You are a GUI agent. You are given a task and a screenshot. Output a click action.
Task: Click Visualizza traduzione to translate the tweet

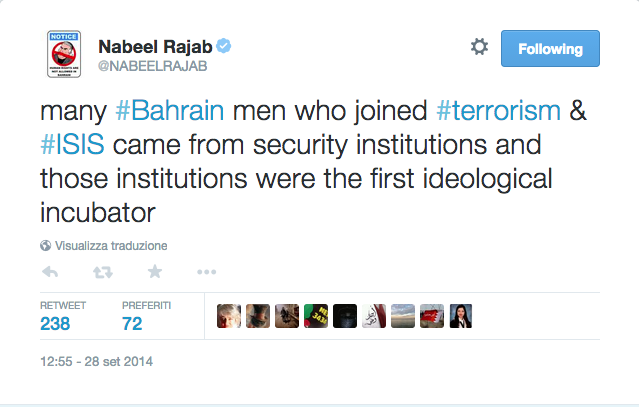click(111, 245)
